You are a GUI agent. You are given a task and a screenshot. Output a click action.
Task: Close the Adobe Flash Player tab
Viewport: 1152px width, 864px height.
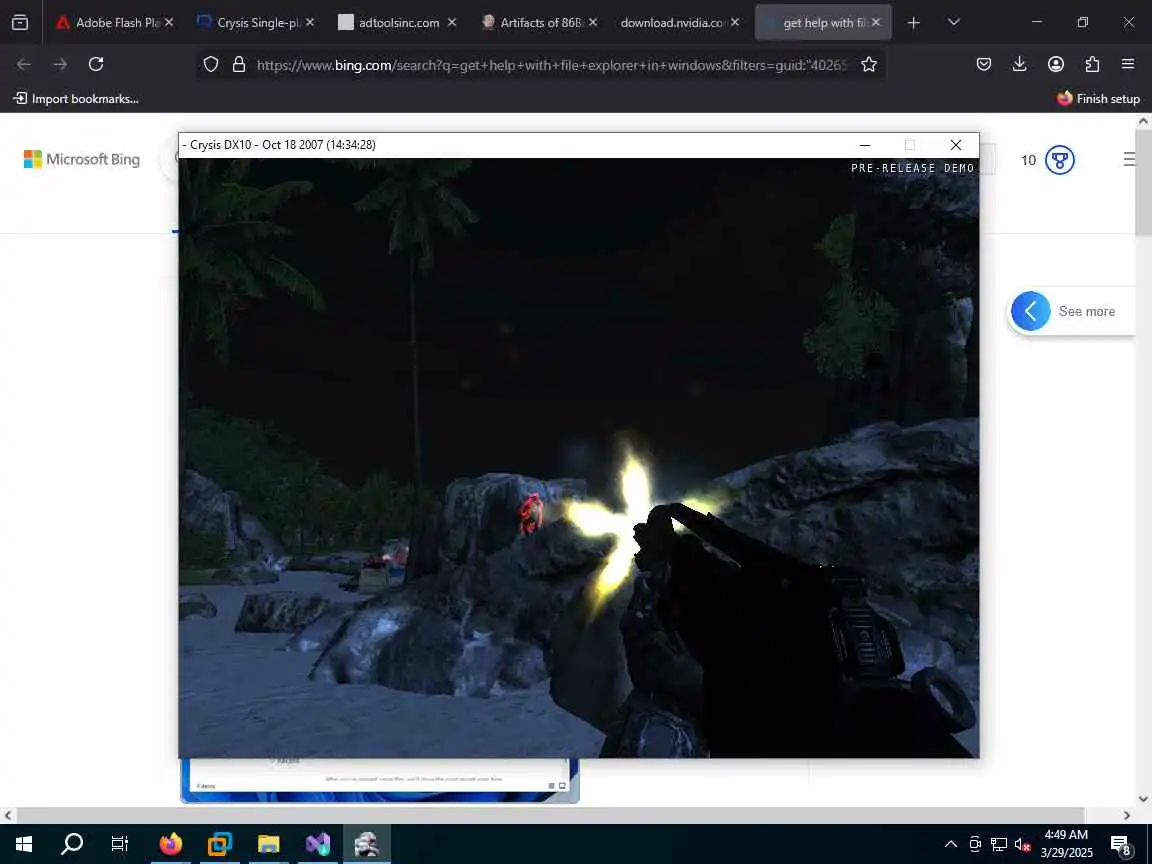(x=169, y=23)
